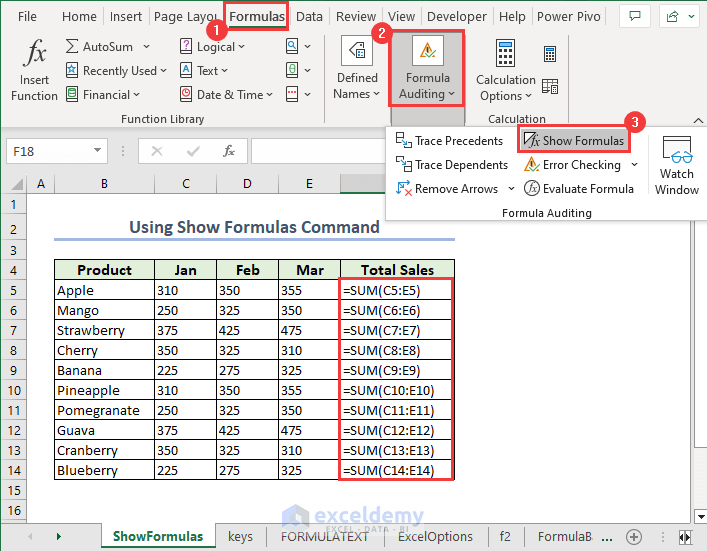
Task: Click the Defined Names tag icon
Action: pyautogui.click(x=357, y=51)
